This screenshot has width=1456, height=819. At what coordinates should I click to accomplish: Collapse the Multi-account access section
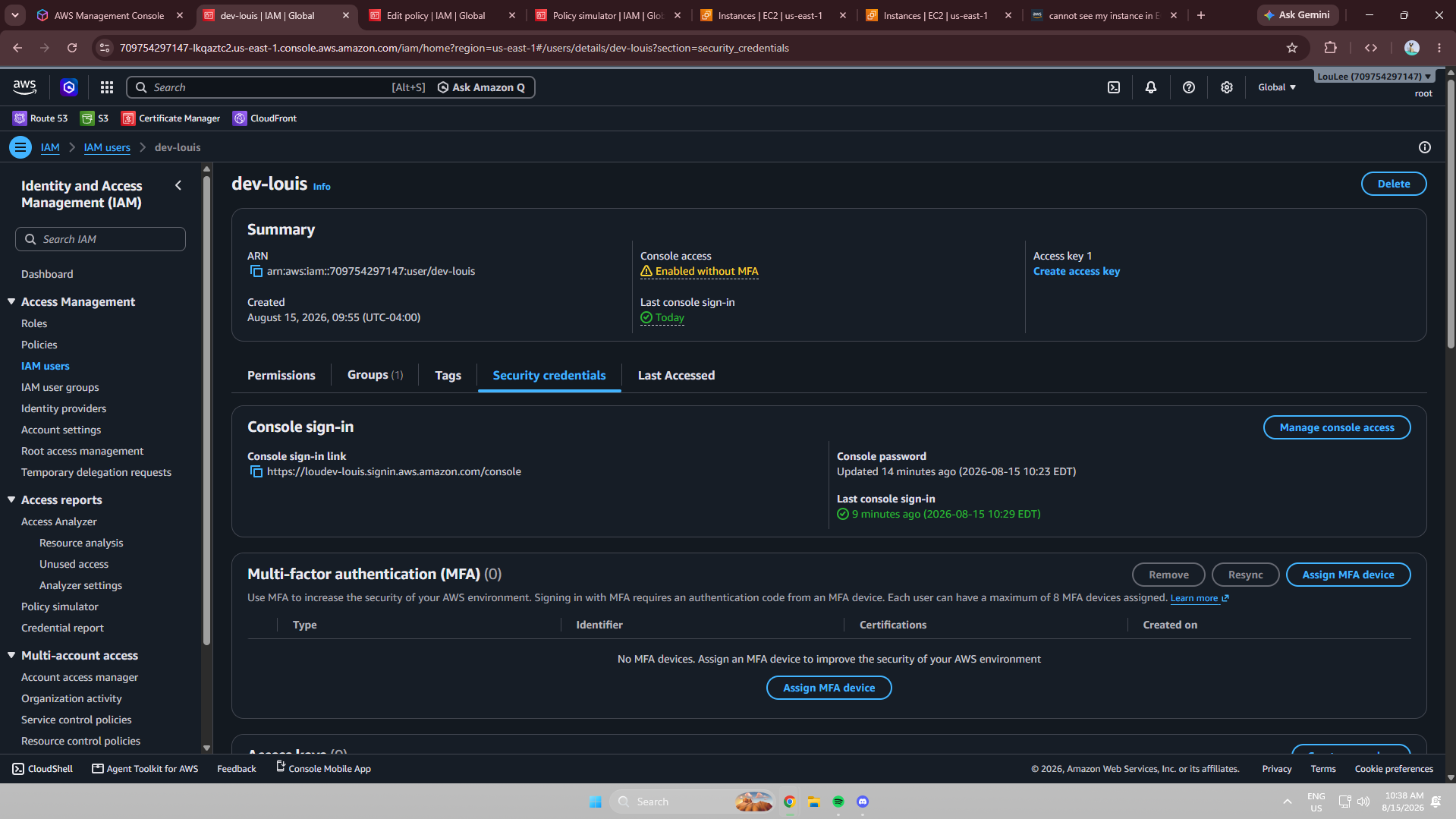pos(11,655)
